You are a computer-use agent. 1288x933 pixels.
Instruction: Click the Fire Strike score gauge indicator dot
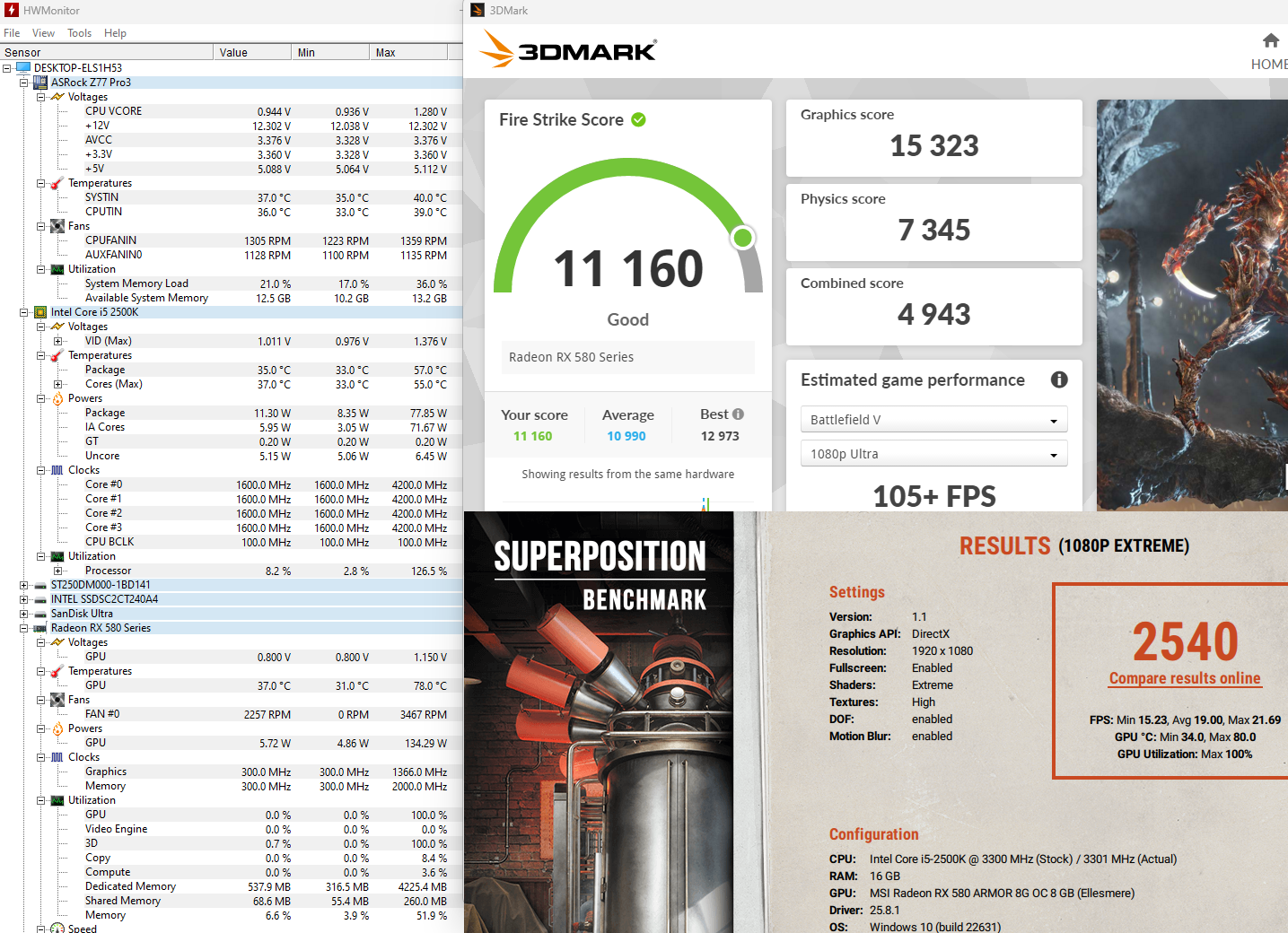(742, 238)
